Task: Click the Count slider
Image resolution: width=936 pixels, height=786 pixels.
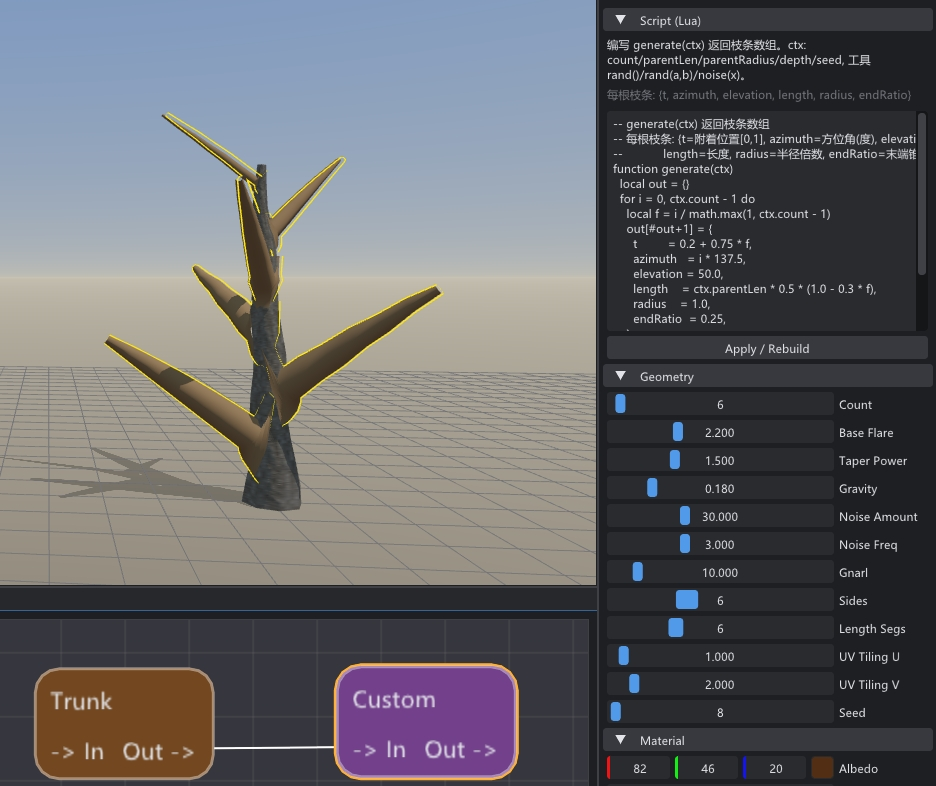Action: pyautogui.click(x=720, y=404)
